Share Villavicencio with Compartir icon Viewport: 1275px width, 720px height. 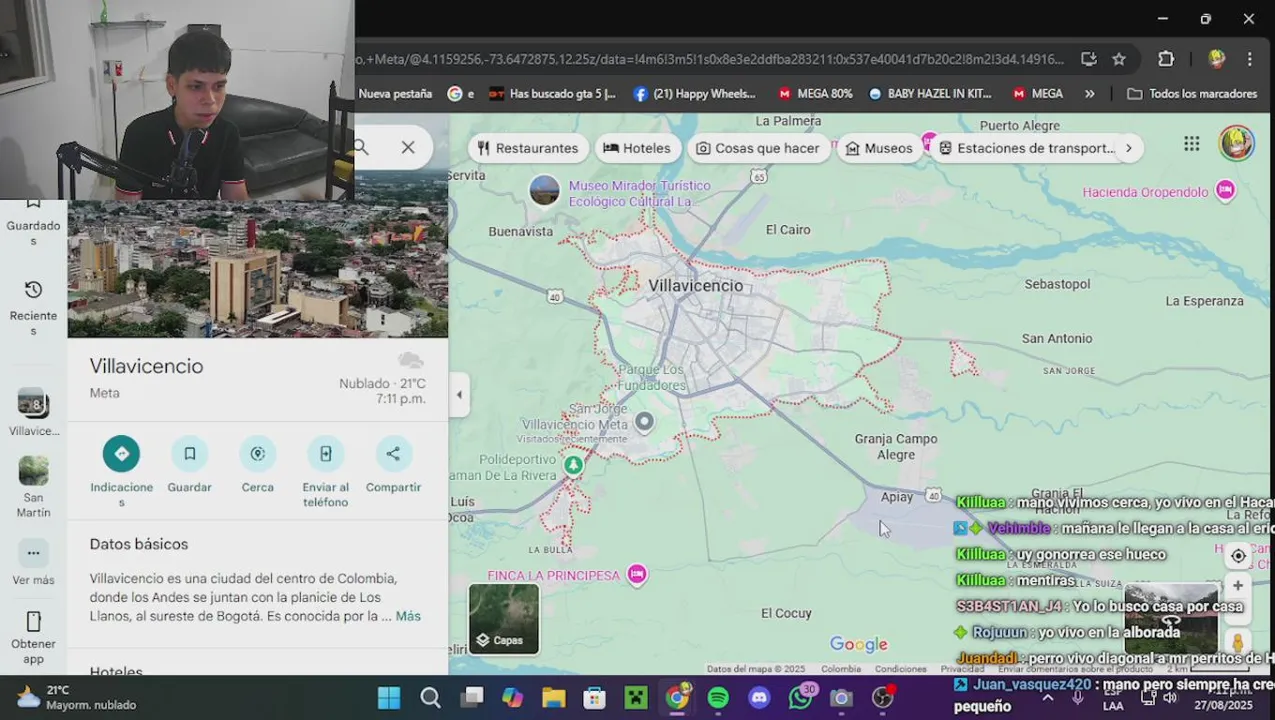[x=393, y=454]
